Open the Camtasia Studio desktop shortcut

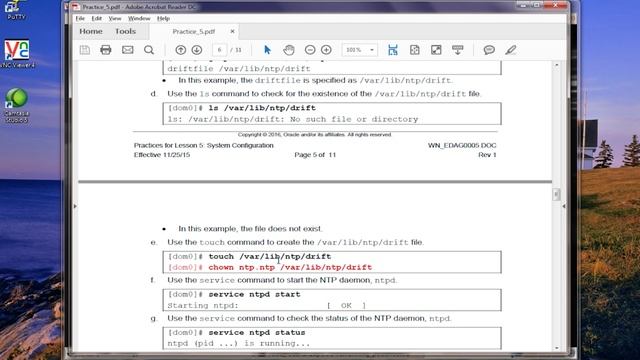[x=17, y=105]
